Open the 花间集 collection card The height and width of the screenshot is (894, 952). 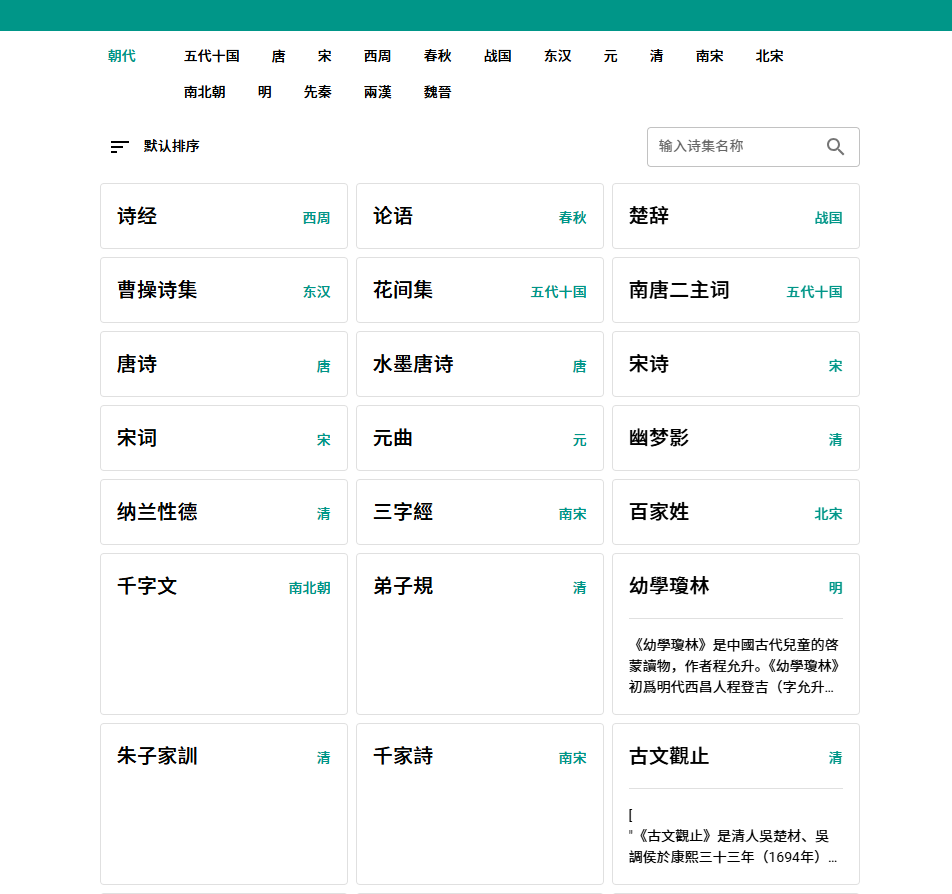pos(480,290)
